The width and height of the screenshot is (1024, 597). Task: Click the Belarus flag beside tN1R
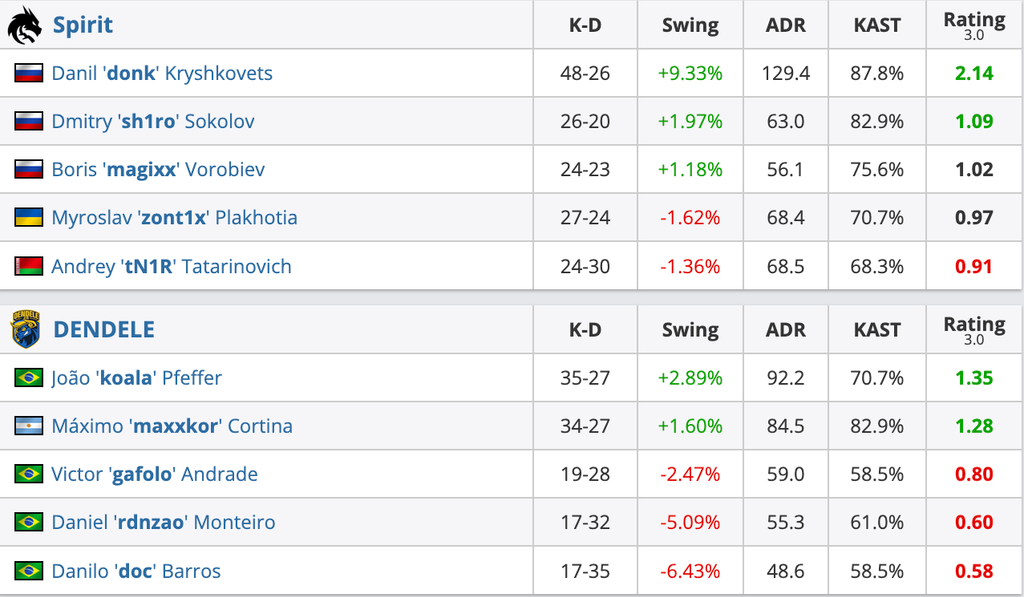29,266
